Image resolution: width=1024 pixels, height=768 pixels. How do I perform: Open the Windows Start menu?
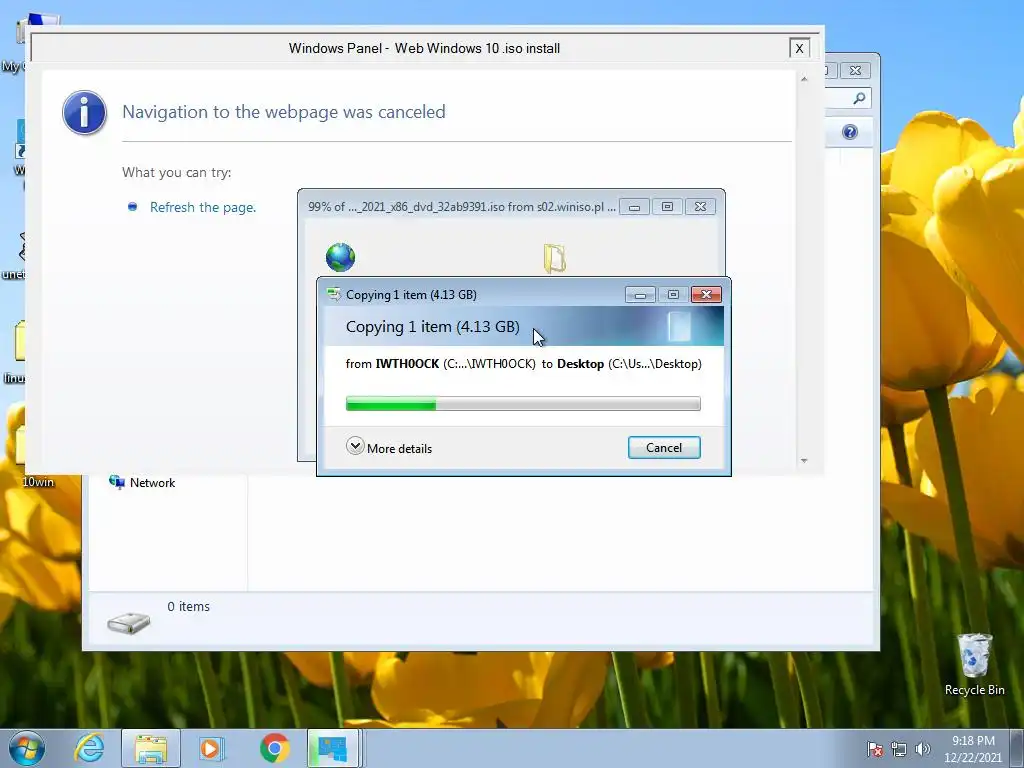tap(27, 748)
